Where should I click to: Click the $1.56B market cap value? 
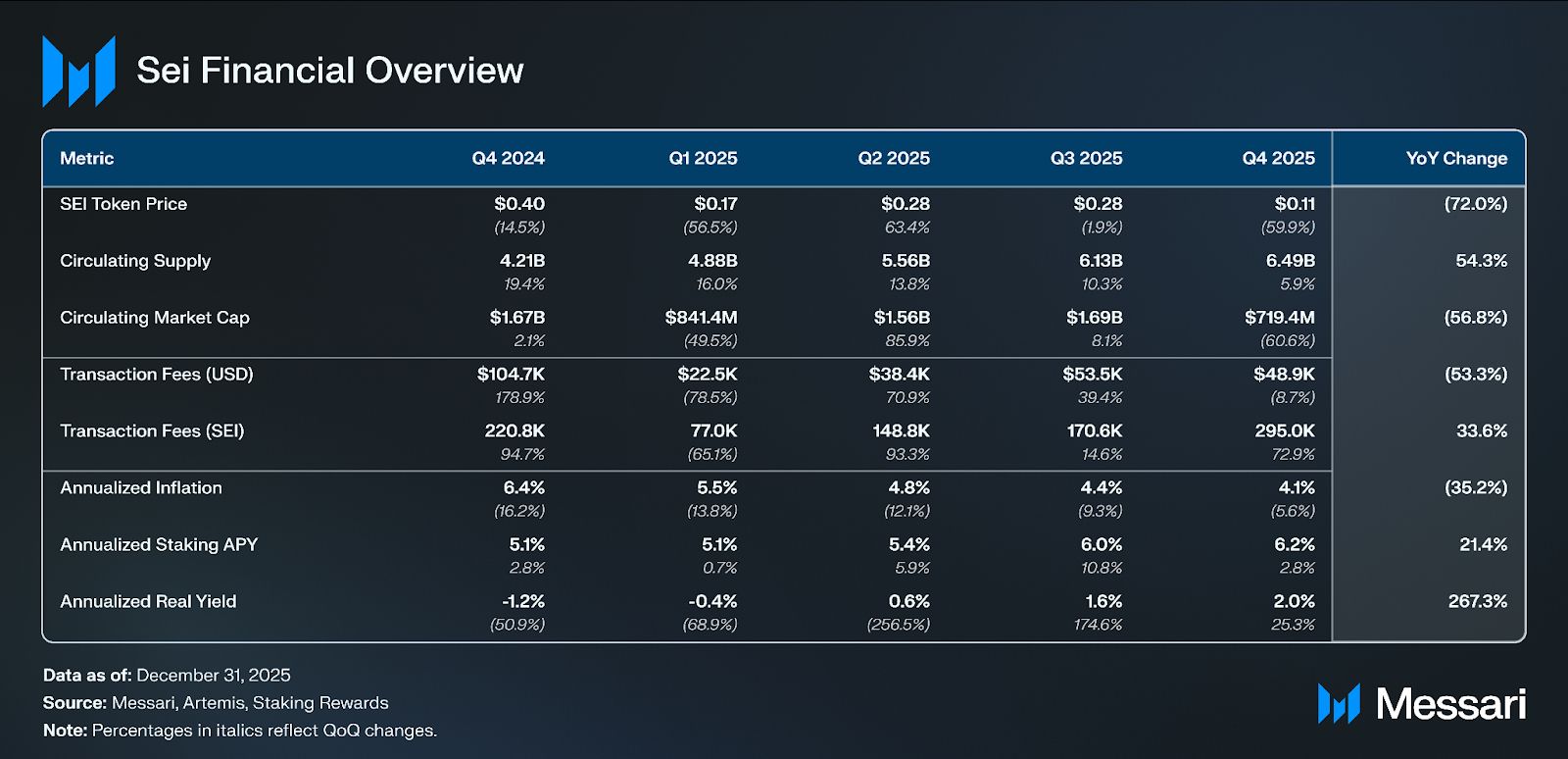click(x=902, y=318)
